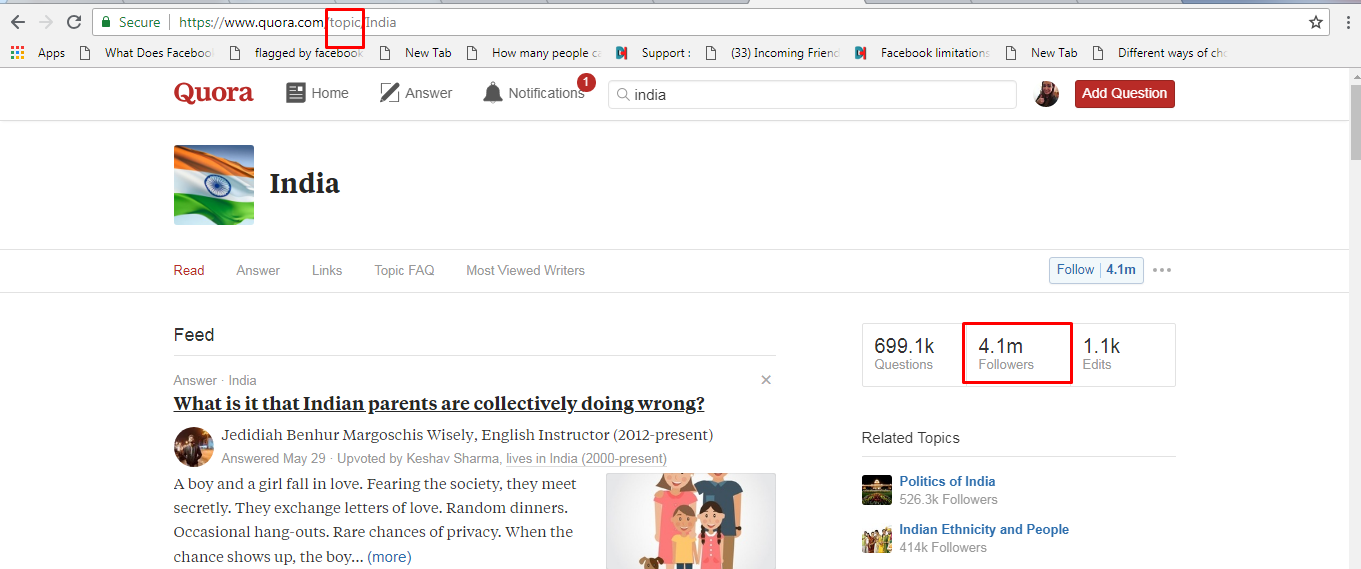Open 'What Does Facebook' bookmark
The width and height of the screenshot is (1361, 569).
(146, 53)
